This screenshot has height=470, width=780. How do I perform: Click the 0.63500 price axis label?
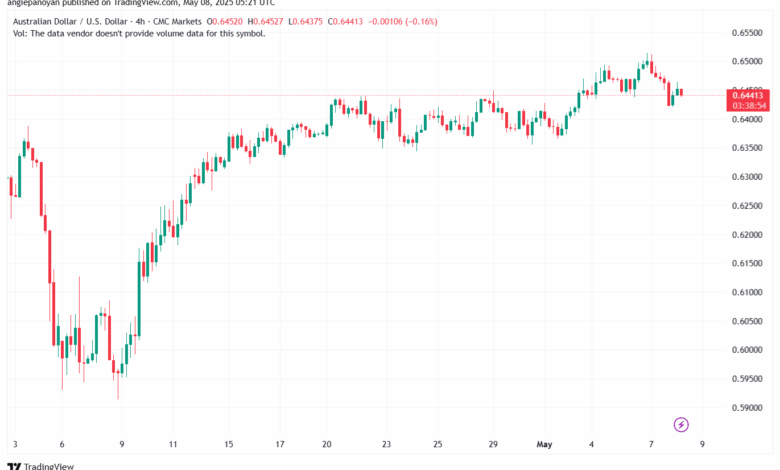click(x=747, y=148)
